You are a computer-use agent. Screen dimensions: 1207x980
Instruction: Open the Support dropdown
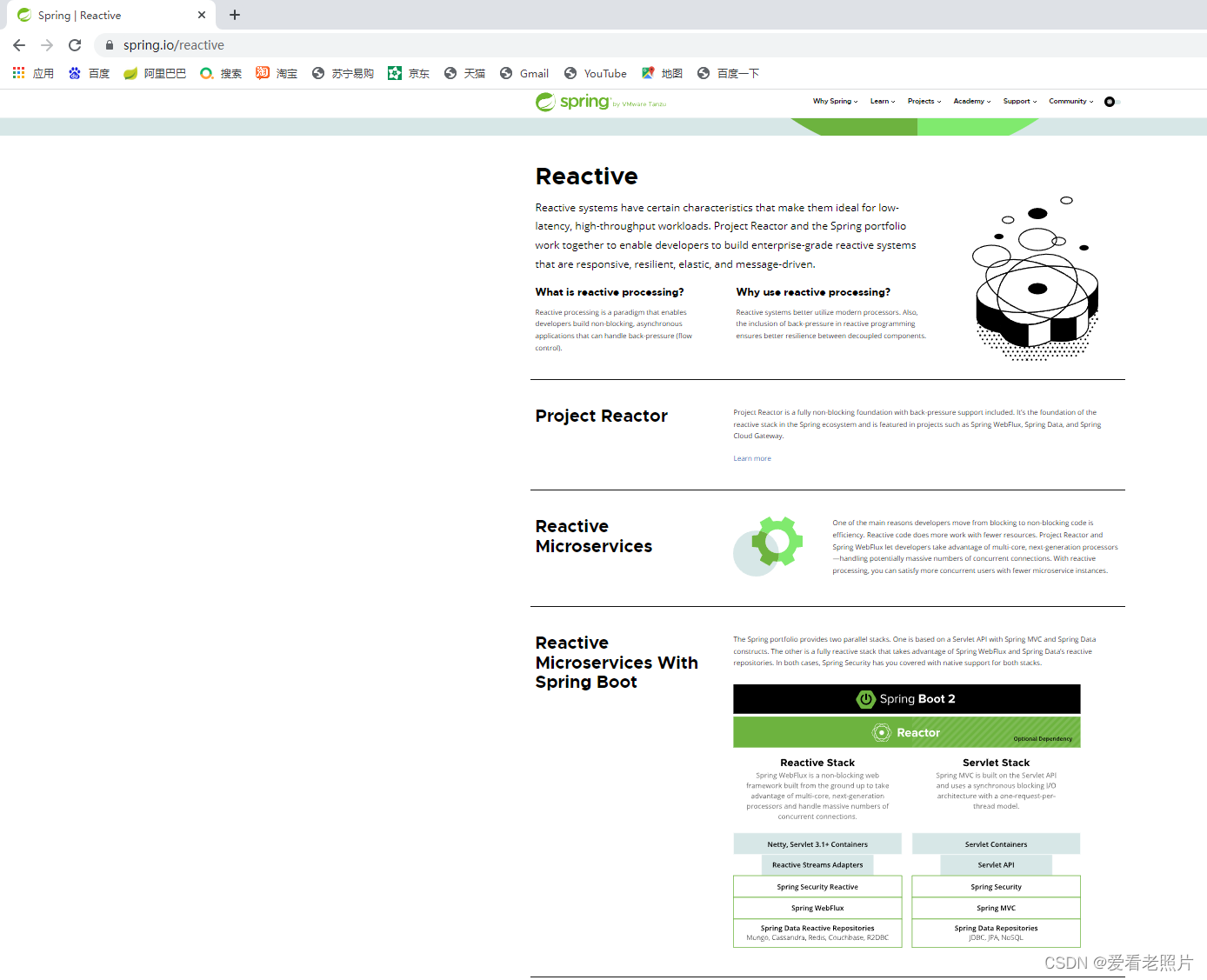(x=1020, y=102)
